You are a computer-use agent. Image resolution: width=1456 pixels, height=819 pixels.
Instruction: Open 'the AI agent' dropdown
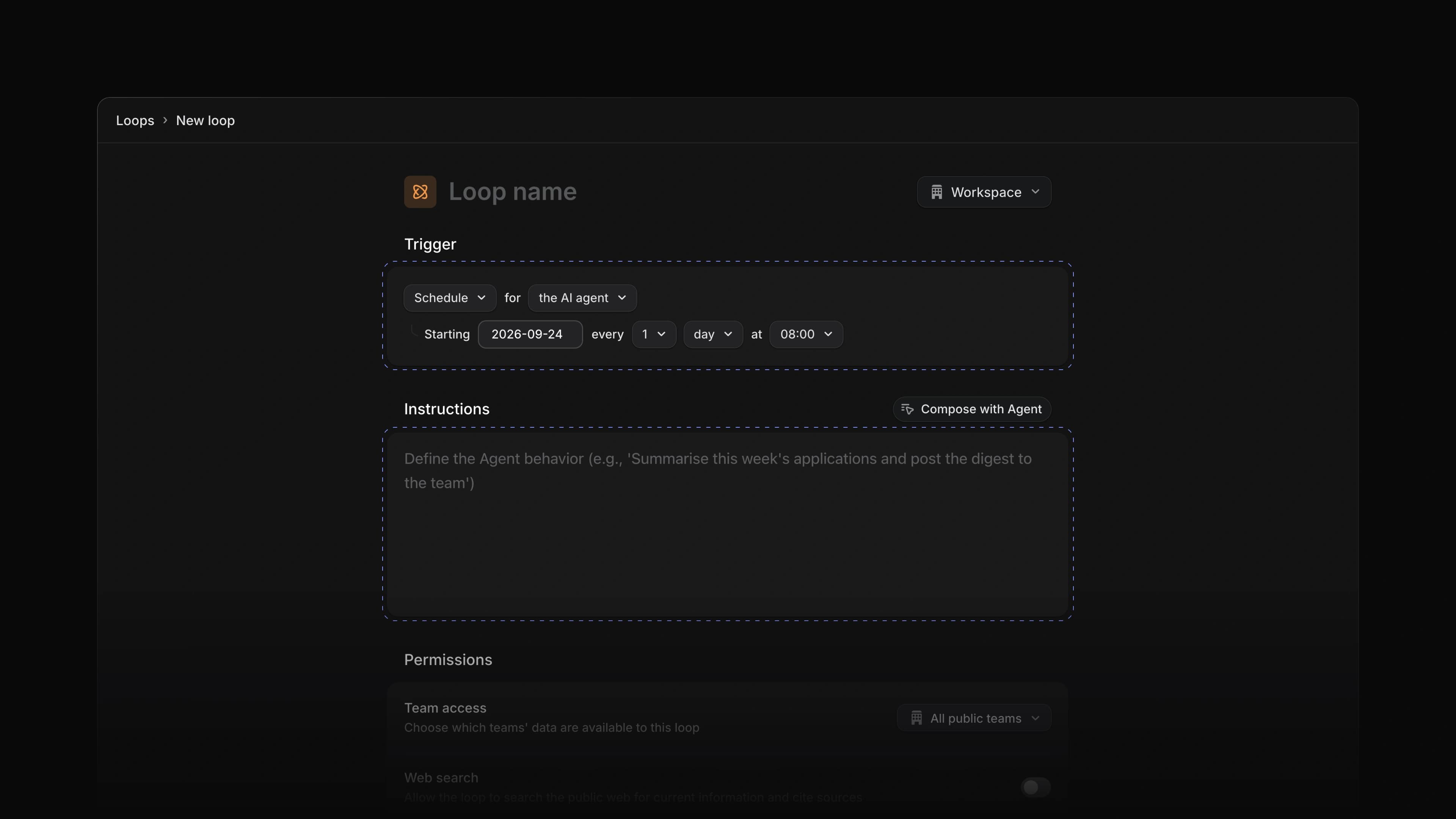pyautogui.click(x=582, y=298)
